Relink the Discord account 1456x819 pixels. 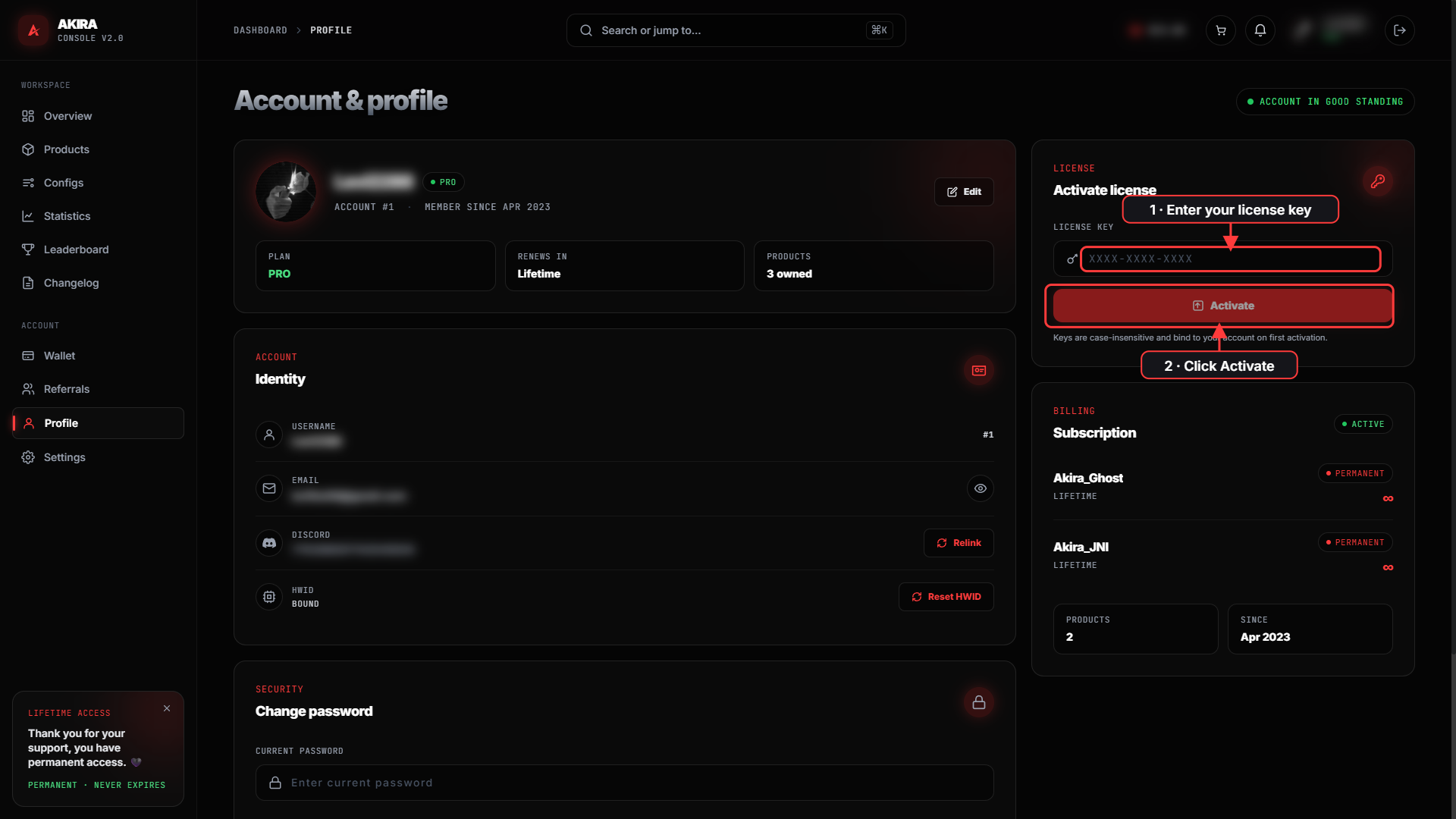pyautogui.click(x=959, y=543)
